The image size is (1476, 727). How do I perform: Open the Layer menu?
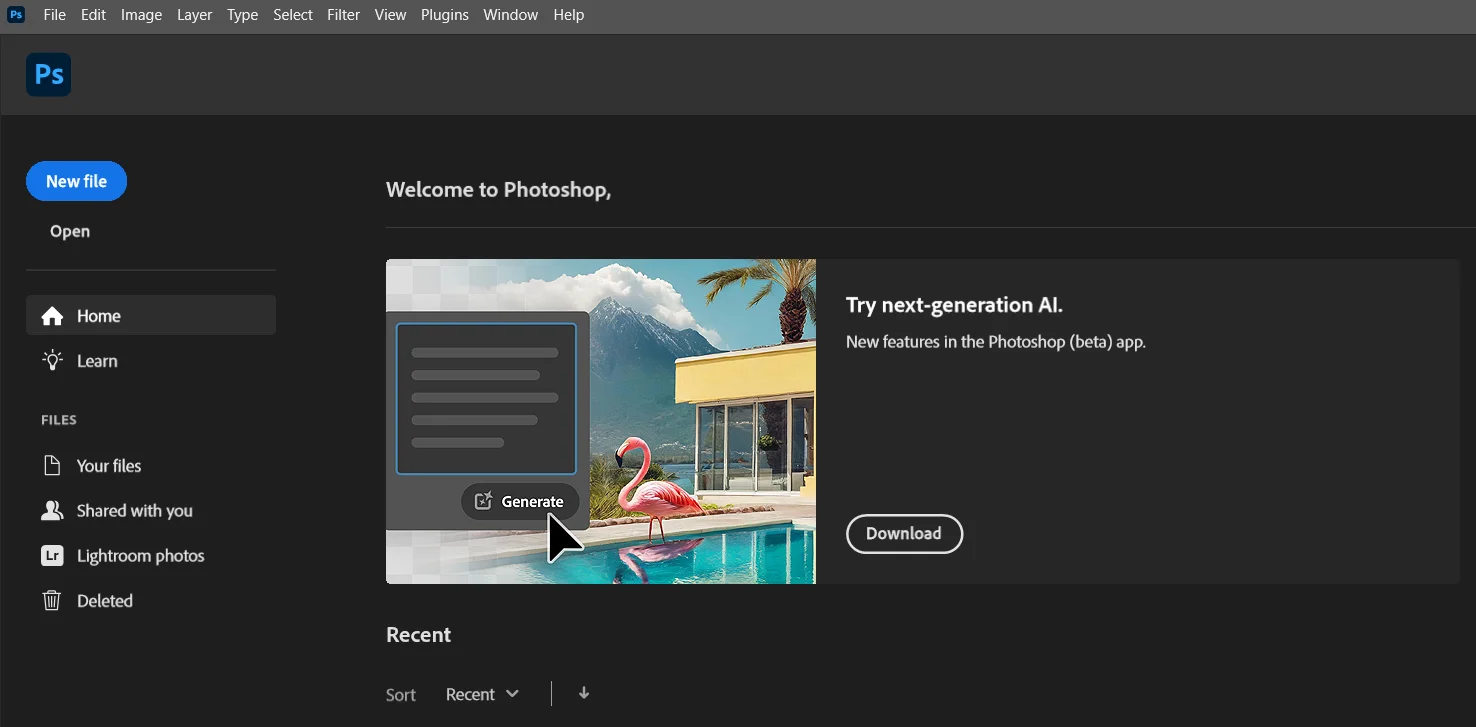[x=194, y=15]
